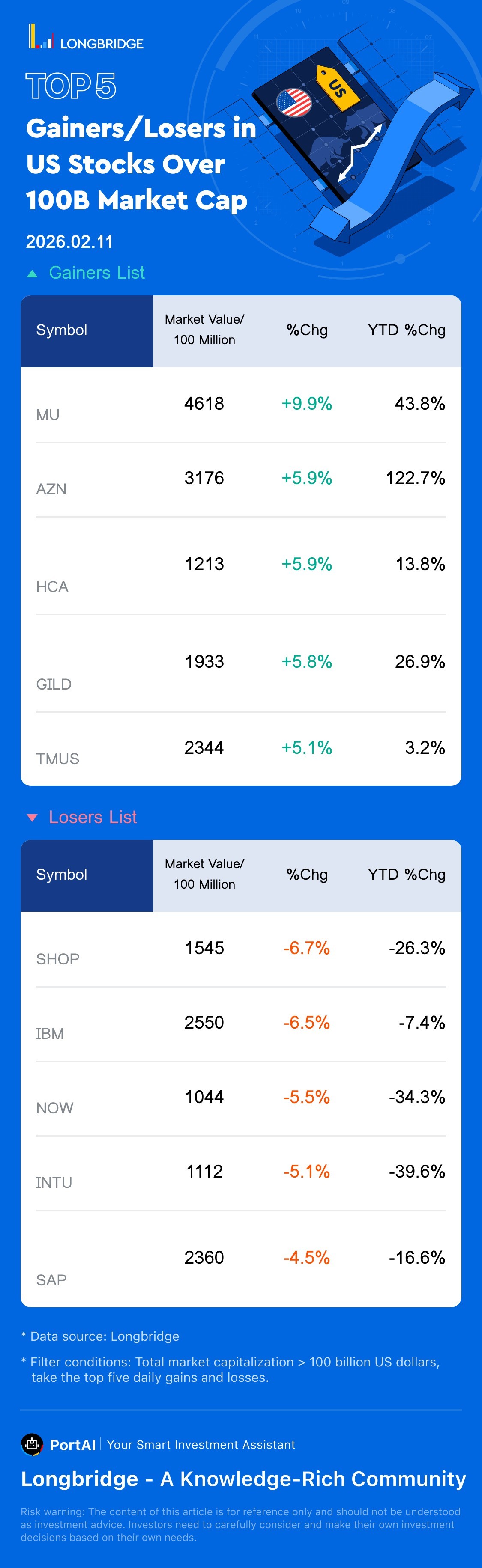This screenshot has width=482, height=1568.
Task: Click the TMUS symbol
Action: coord(57,759)
